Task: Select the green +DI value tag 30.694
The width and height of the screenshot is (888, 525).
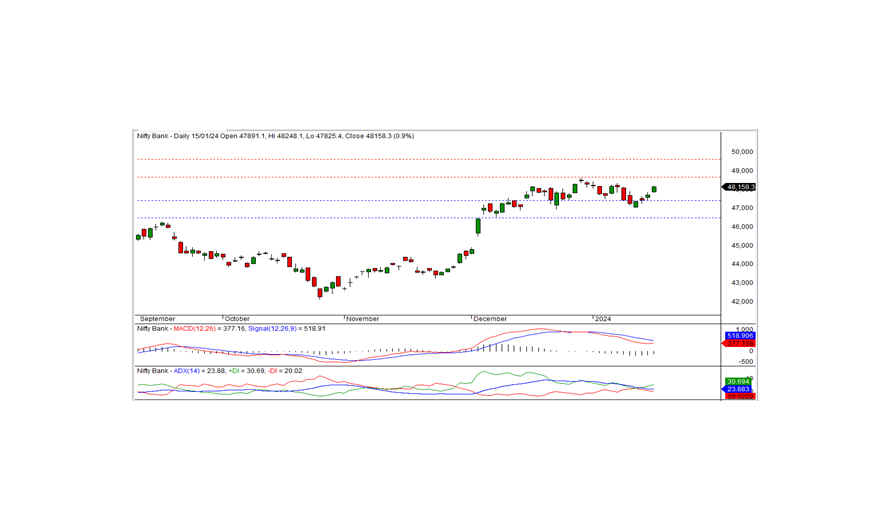Action: tap(740, 382)
